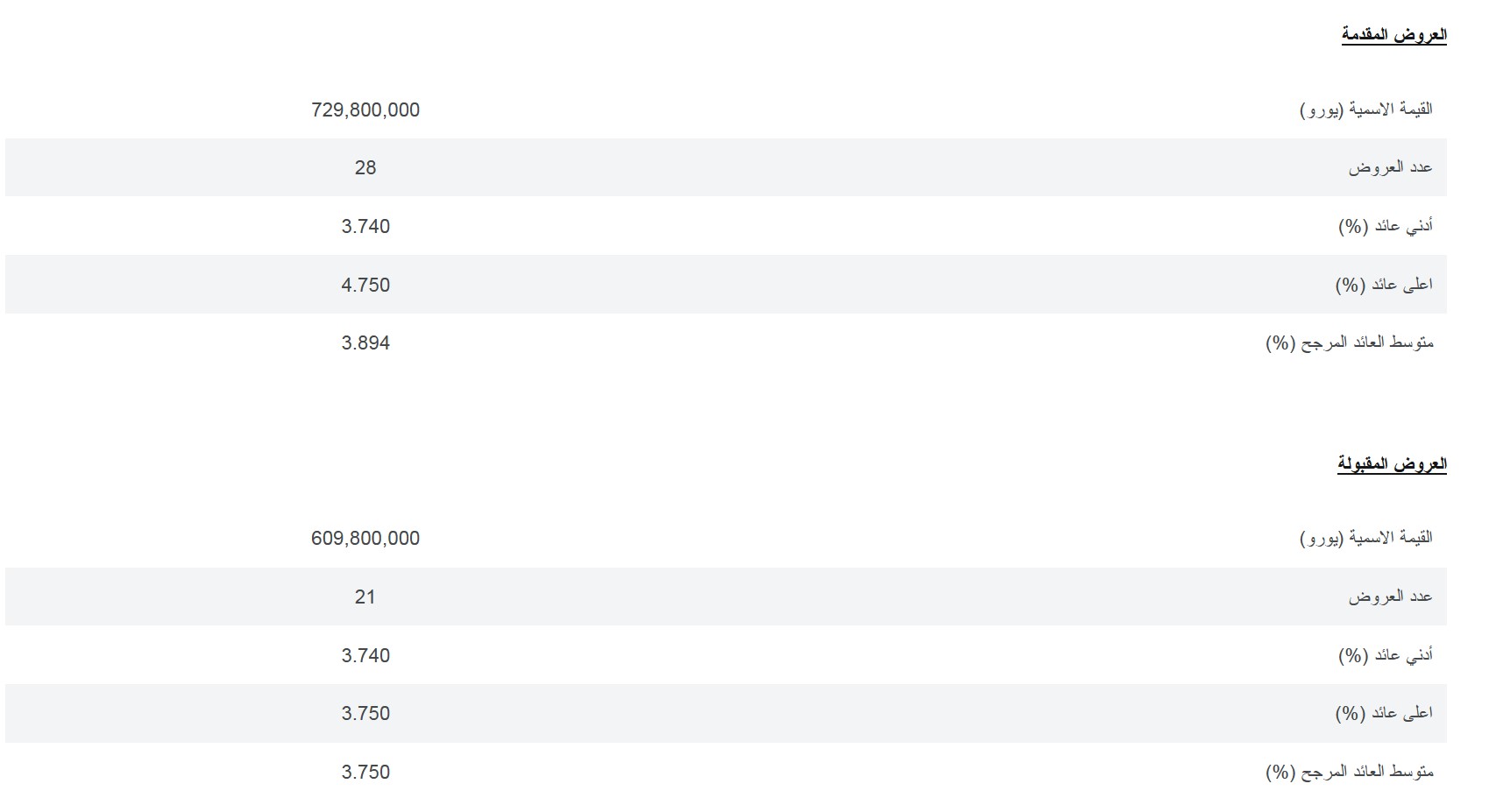Select the accepted offers count 21
The image size is (1489, 812).
pyautogui.click(x=365, y=597)
